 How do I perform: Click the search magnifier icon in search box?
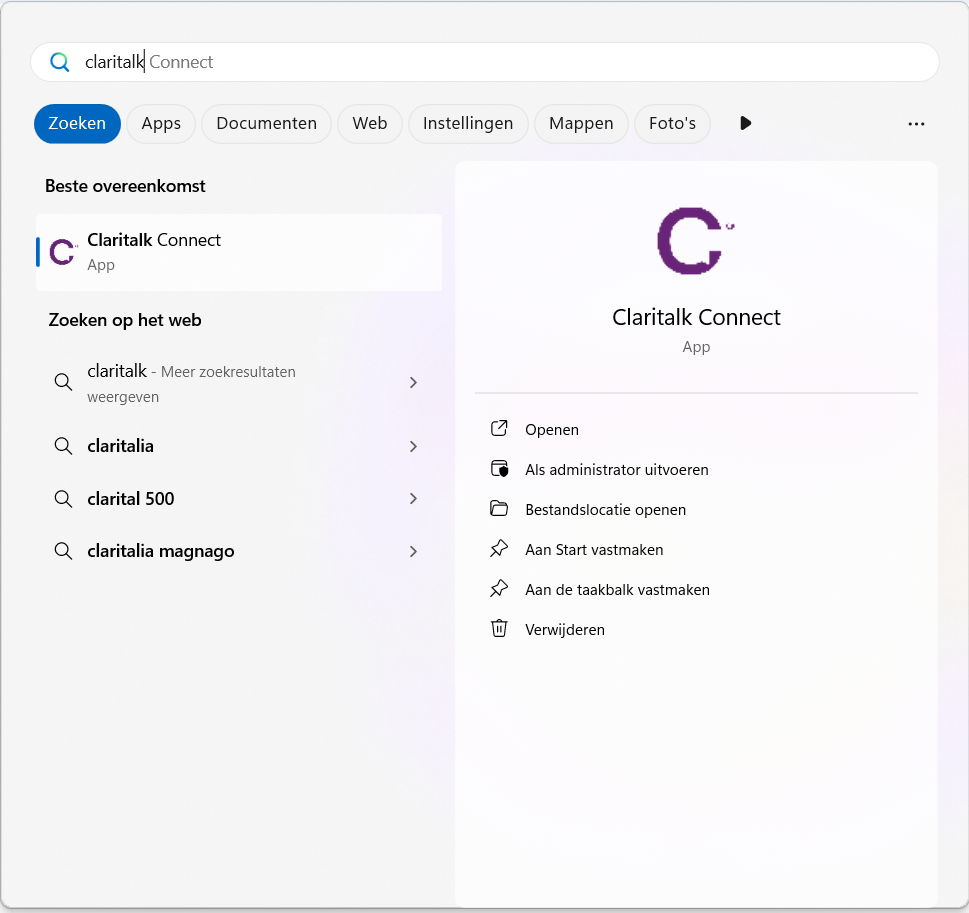[59, 62]
